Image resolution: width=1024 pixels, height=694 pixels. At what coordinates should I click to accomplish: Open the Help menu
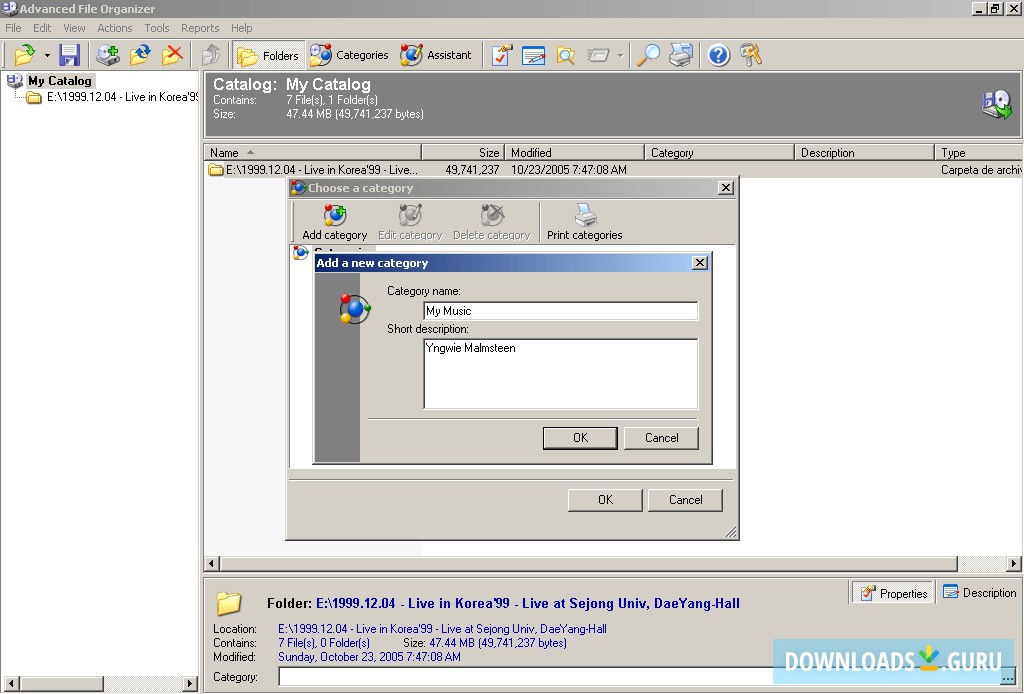coord(241,28)
